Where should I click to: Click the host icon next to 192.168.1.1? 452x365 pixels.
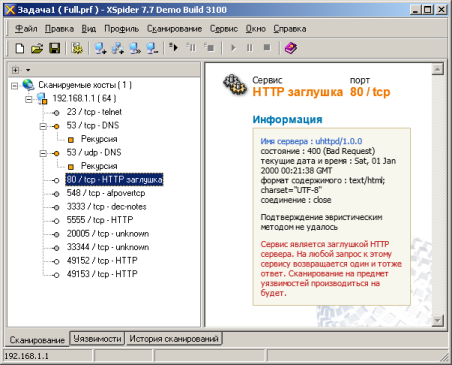(42, 98)
